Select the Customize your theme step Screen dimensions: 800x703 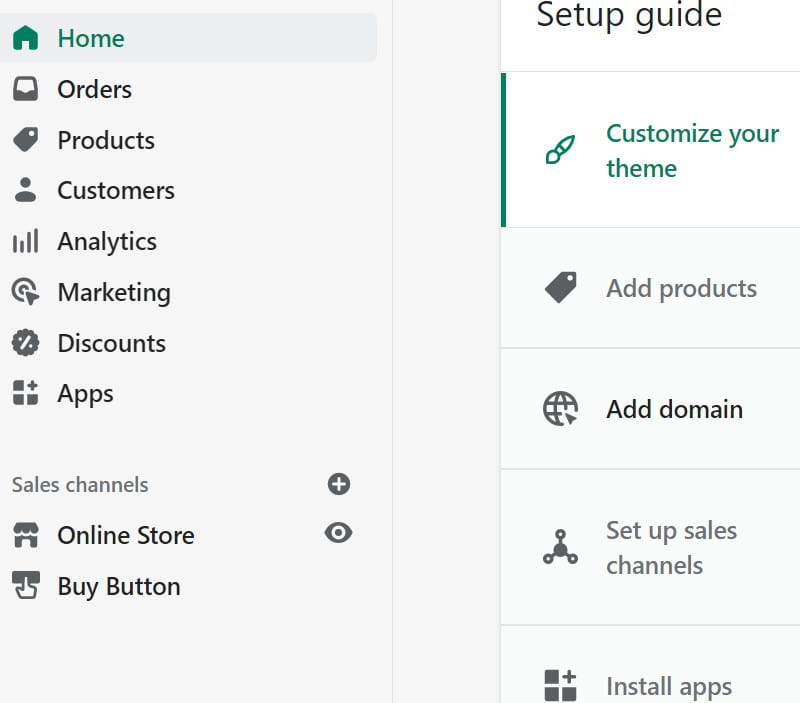[x=651, y=150]
